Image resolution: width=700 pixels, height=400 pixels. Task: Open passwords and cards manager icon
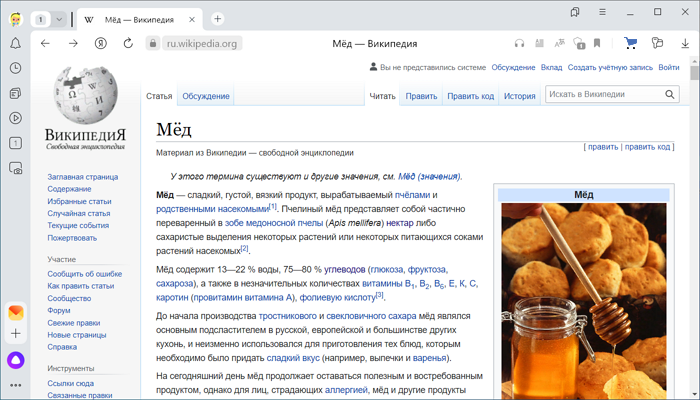(x=657, y=43)
